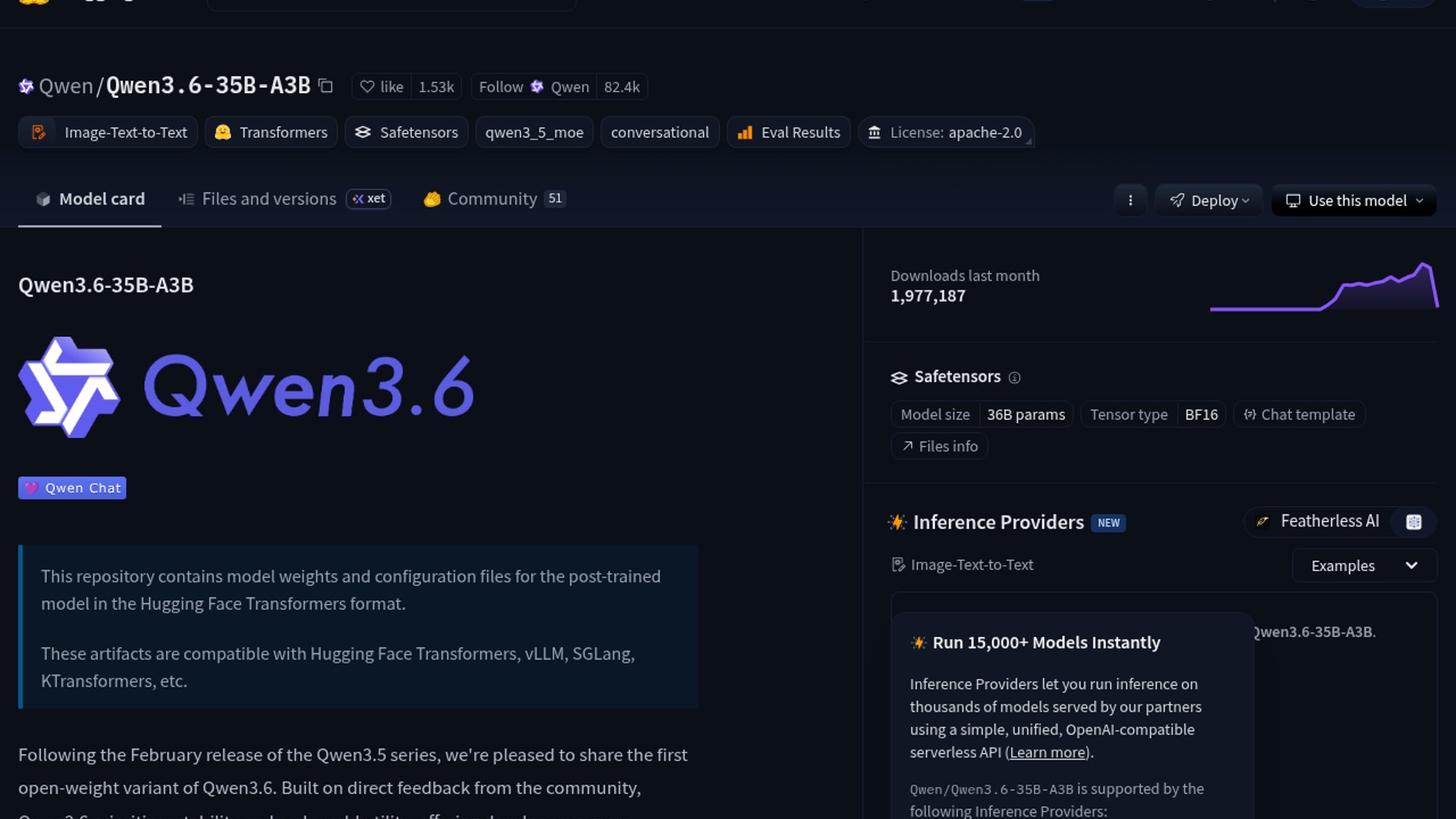Screen dimensions: 1456x819
Task: Switch to Files and versions tab
Action: click(268, 199)
